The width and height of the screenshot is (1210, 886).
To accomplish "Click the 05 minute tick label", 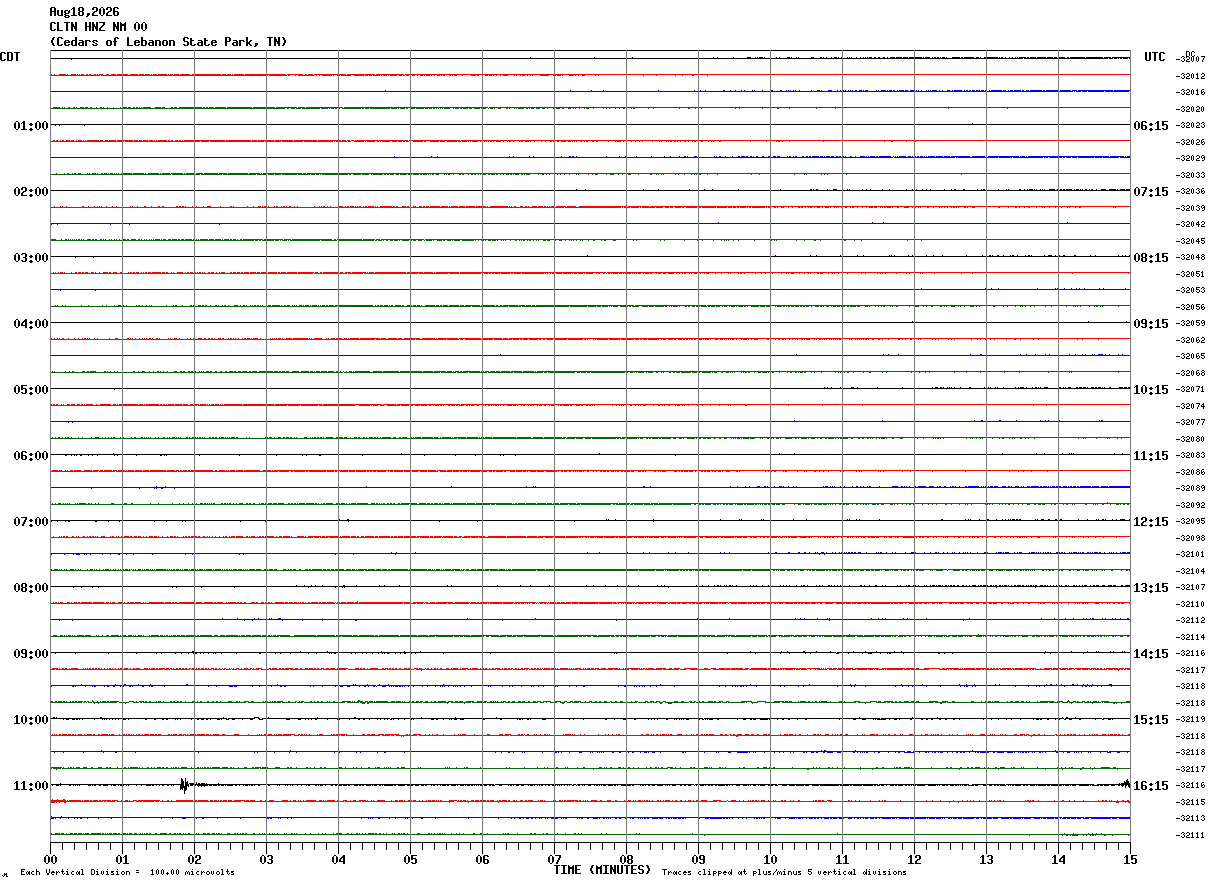I will (x=410, y=859).
